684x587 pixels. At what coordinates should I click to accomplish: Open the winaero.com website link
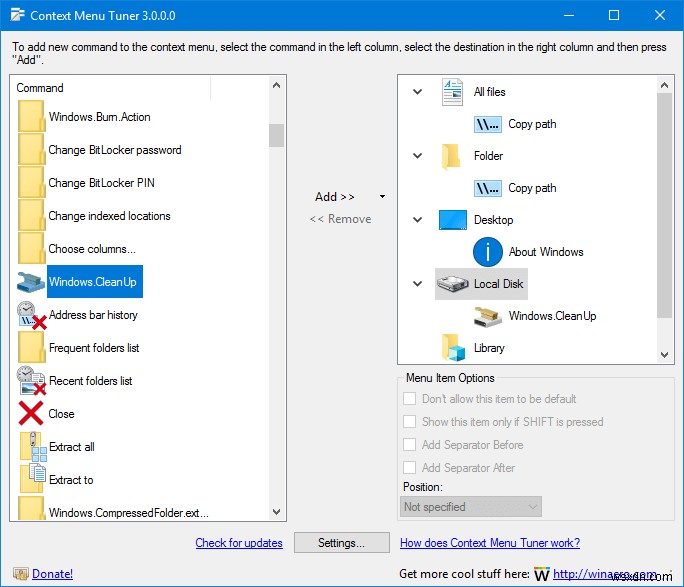click(x=605, y=574)
